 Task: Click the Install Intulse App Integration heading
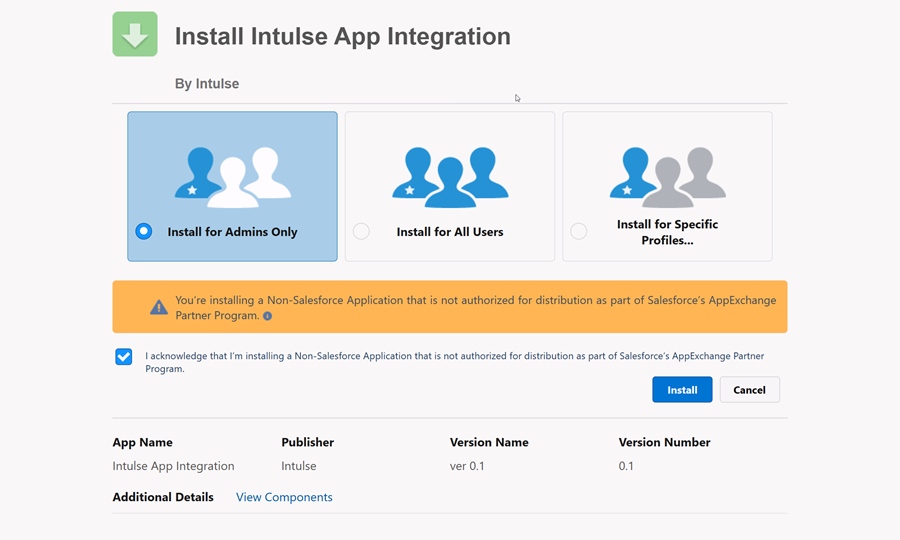point(343,36)
